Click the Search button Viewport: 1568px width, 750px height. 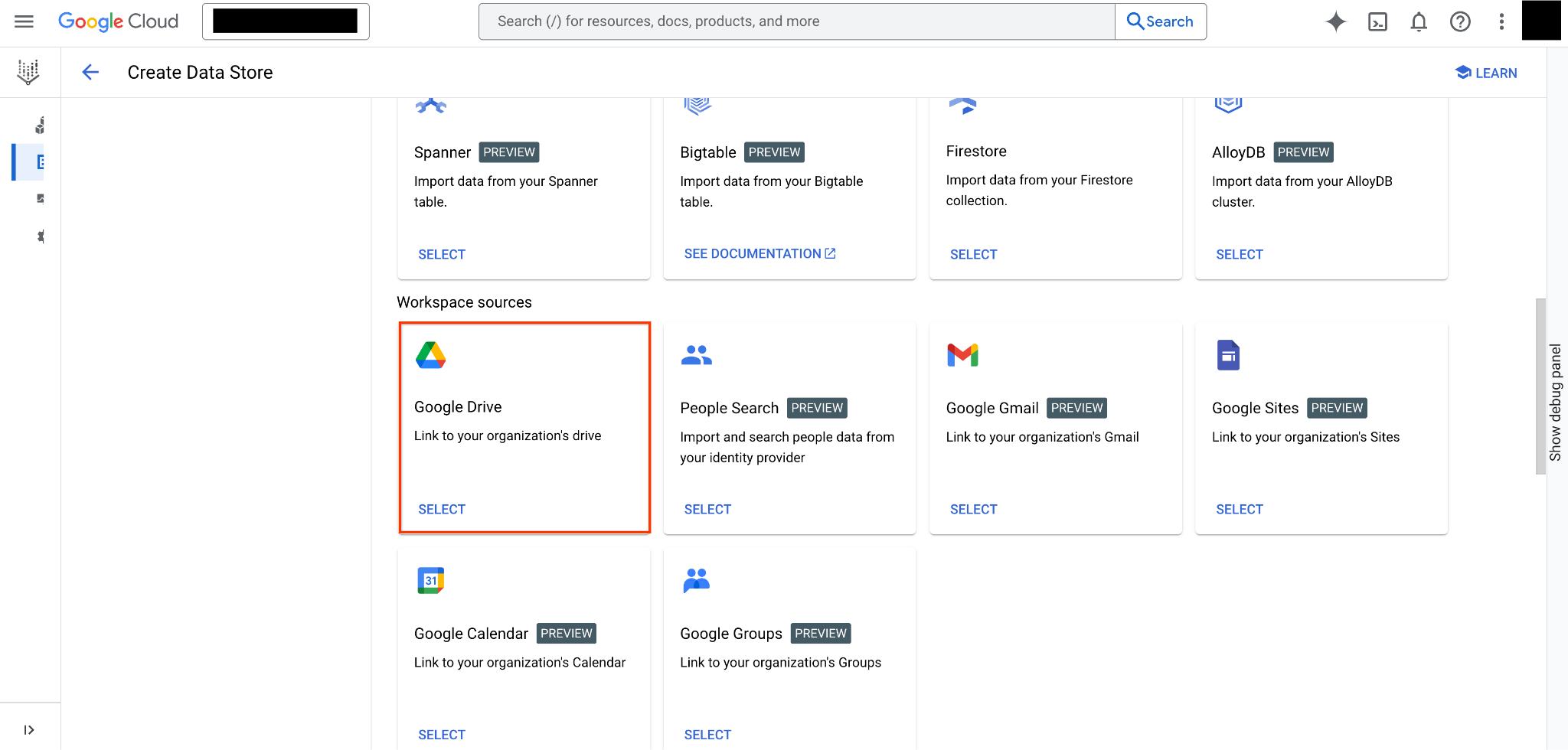1161,21
